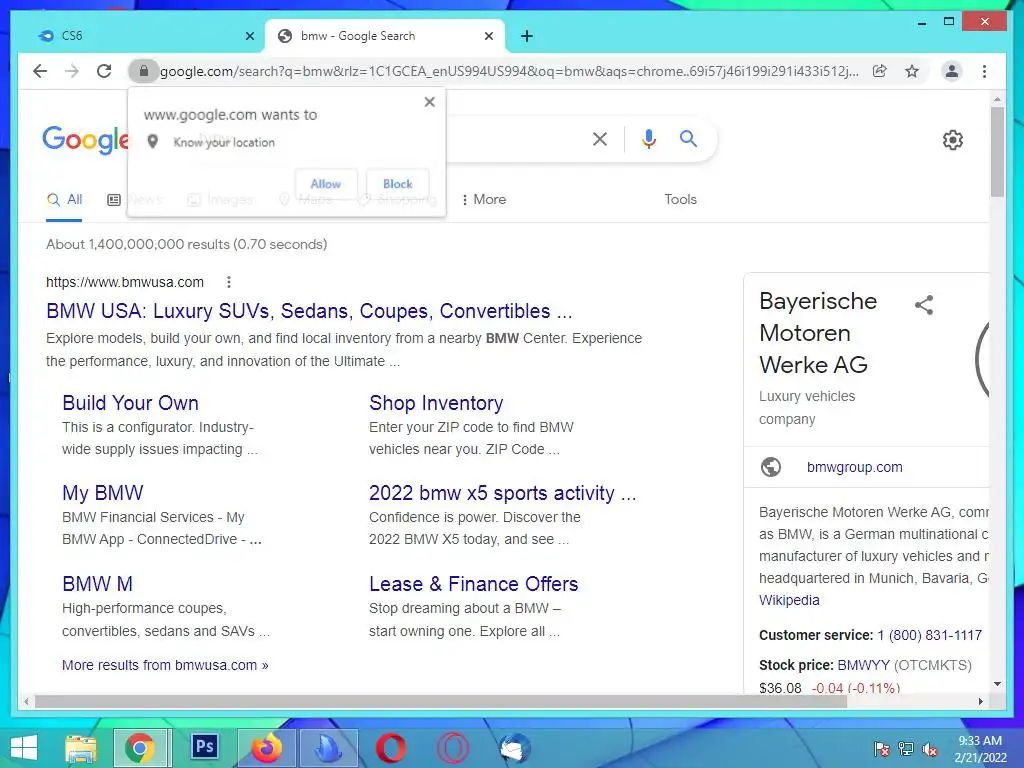
Task: Open the Windows Start menu
Action: tap(24, 748)
